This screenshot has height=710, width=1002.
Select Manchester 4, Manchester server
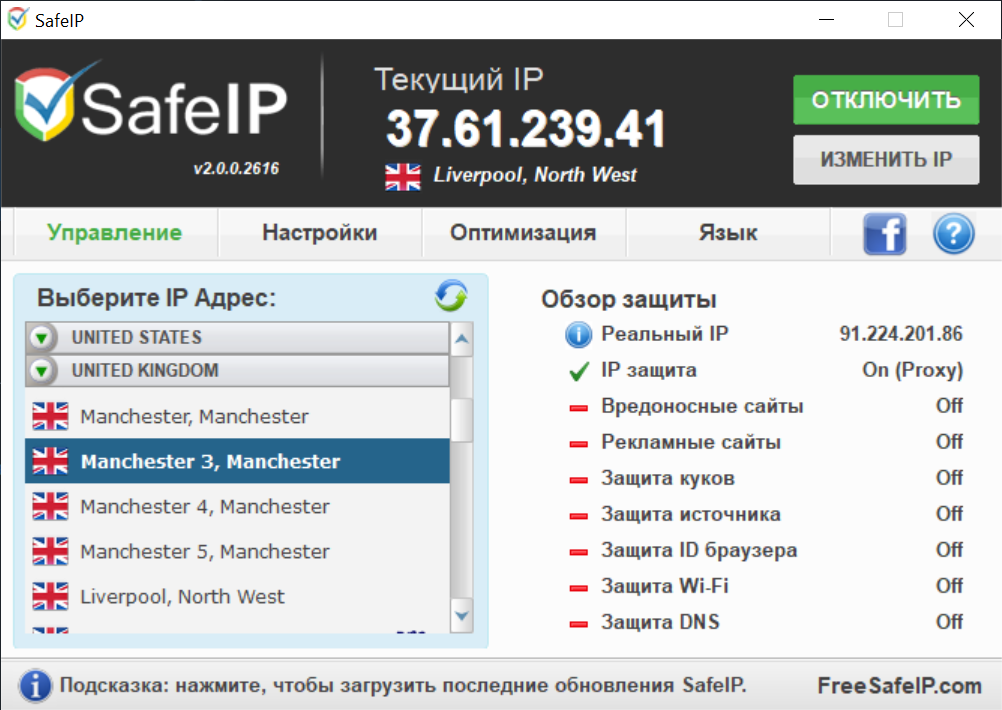tap(237, 506)
